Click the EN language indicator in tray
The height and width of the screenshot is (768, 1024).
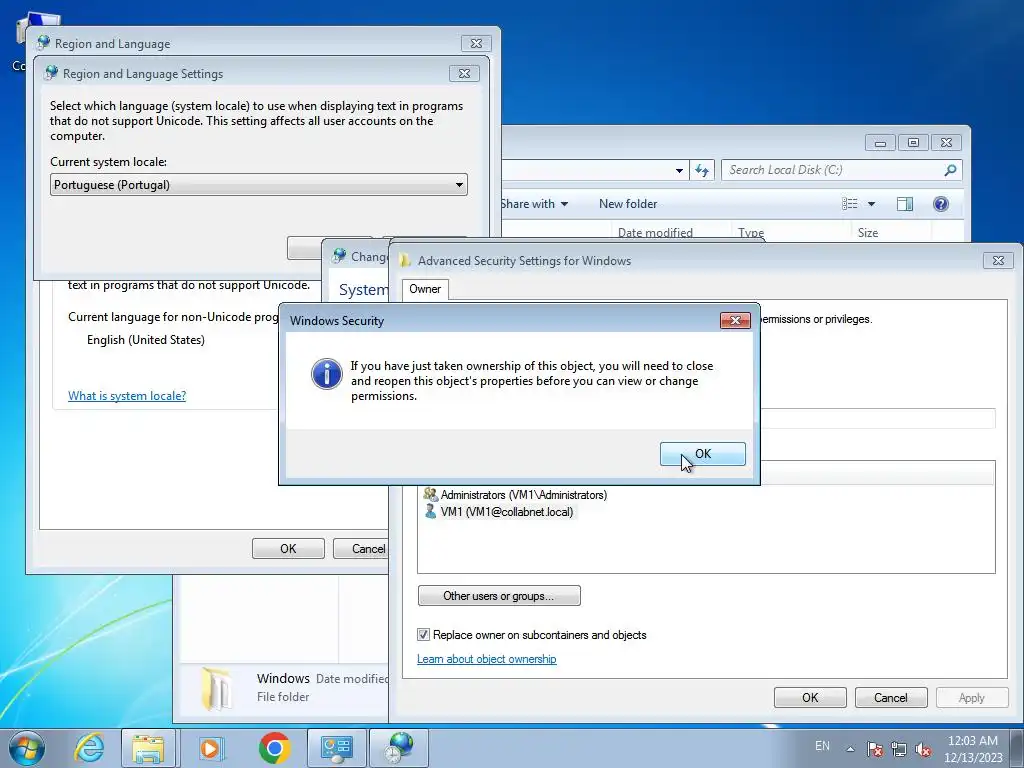(822, 746)
